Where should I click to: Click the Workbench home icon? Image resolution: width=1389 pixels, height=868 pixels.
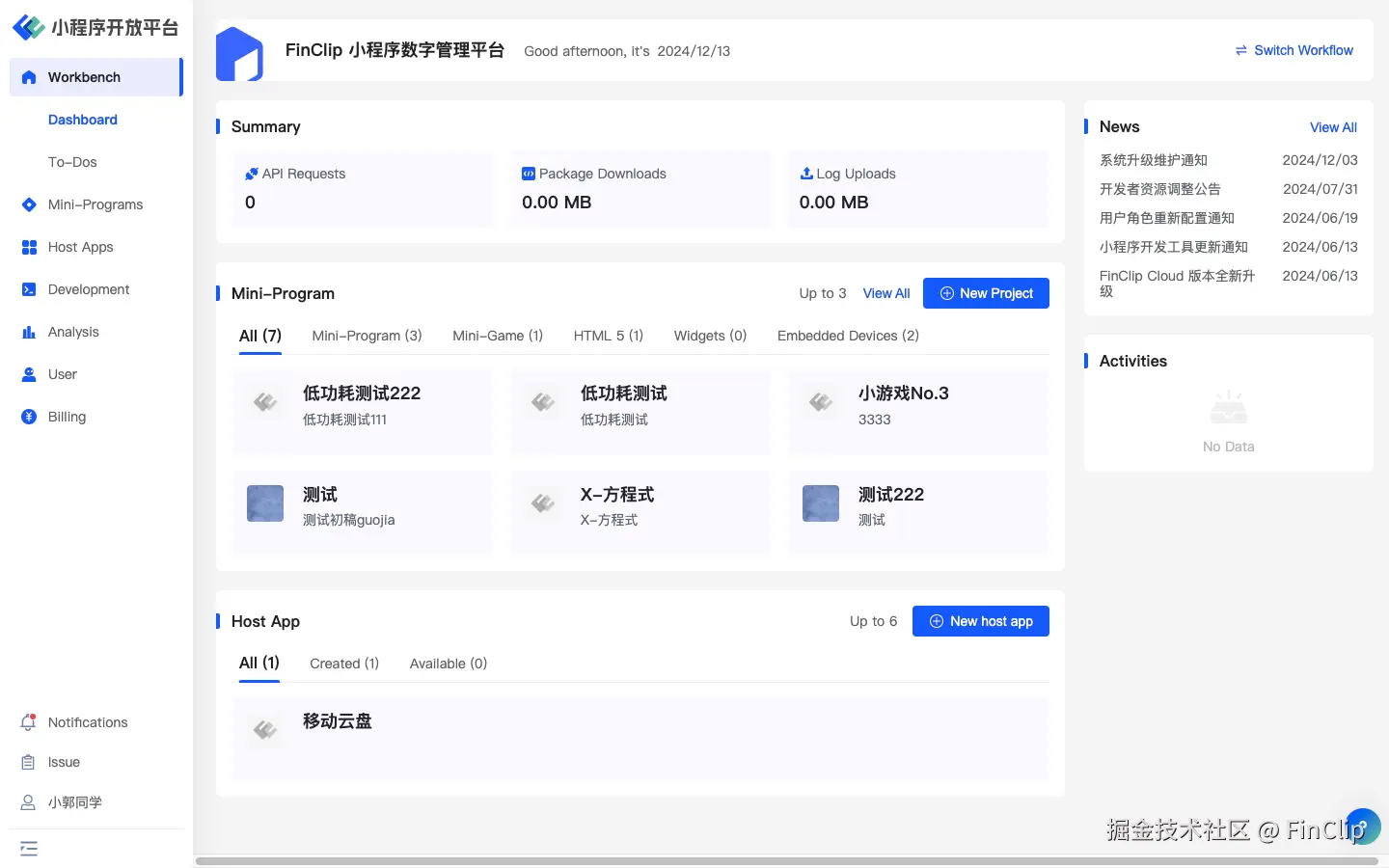click(29, 77)
